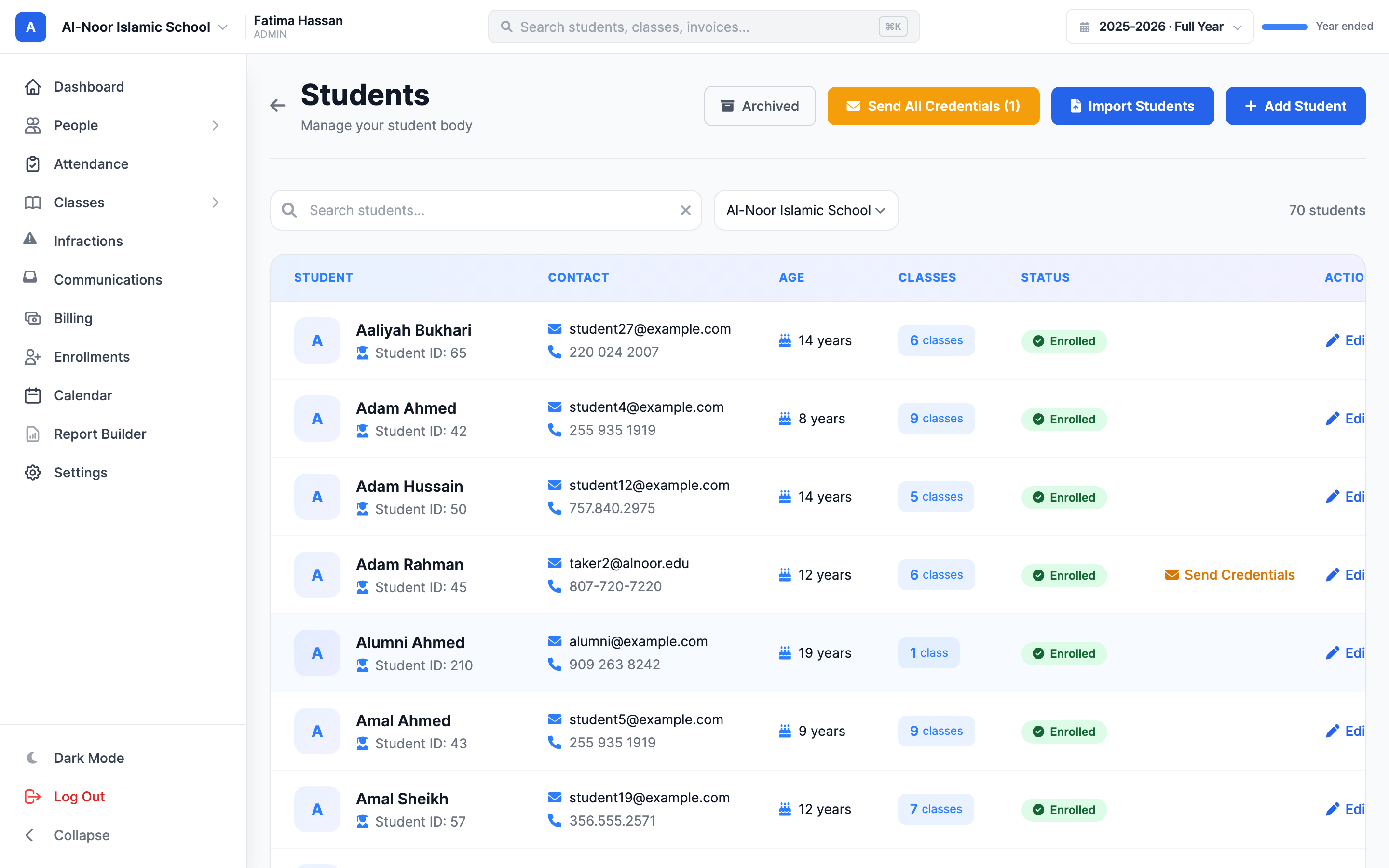
Task: Go to Attendance in the sidebar
Action: (91, 163)
